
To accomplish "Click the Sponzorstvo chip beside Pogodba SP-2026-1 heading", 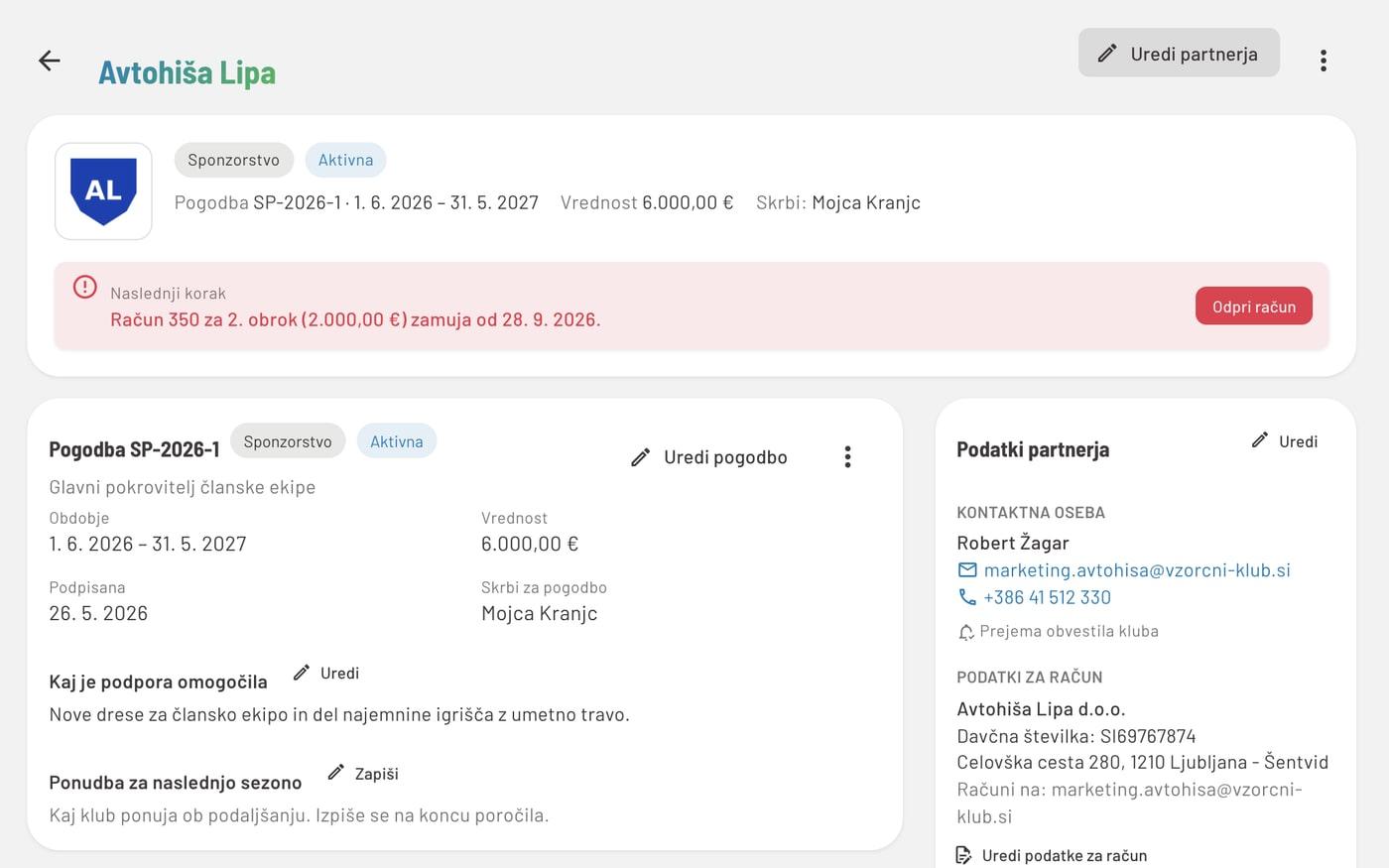I will pos(288,441).
